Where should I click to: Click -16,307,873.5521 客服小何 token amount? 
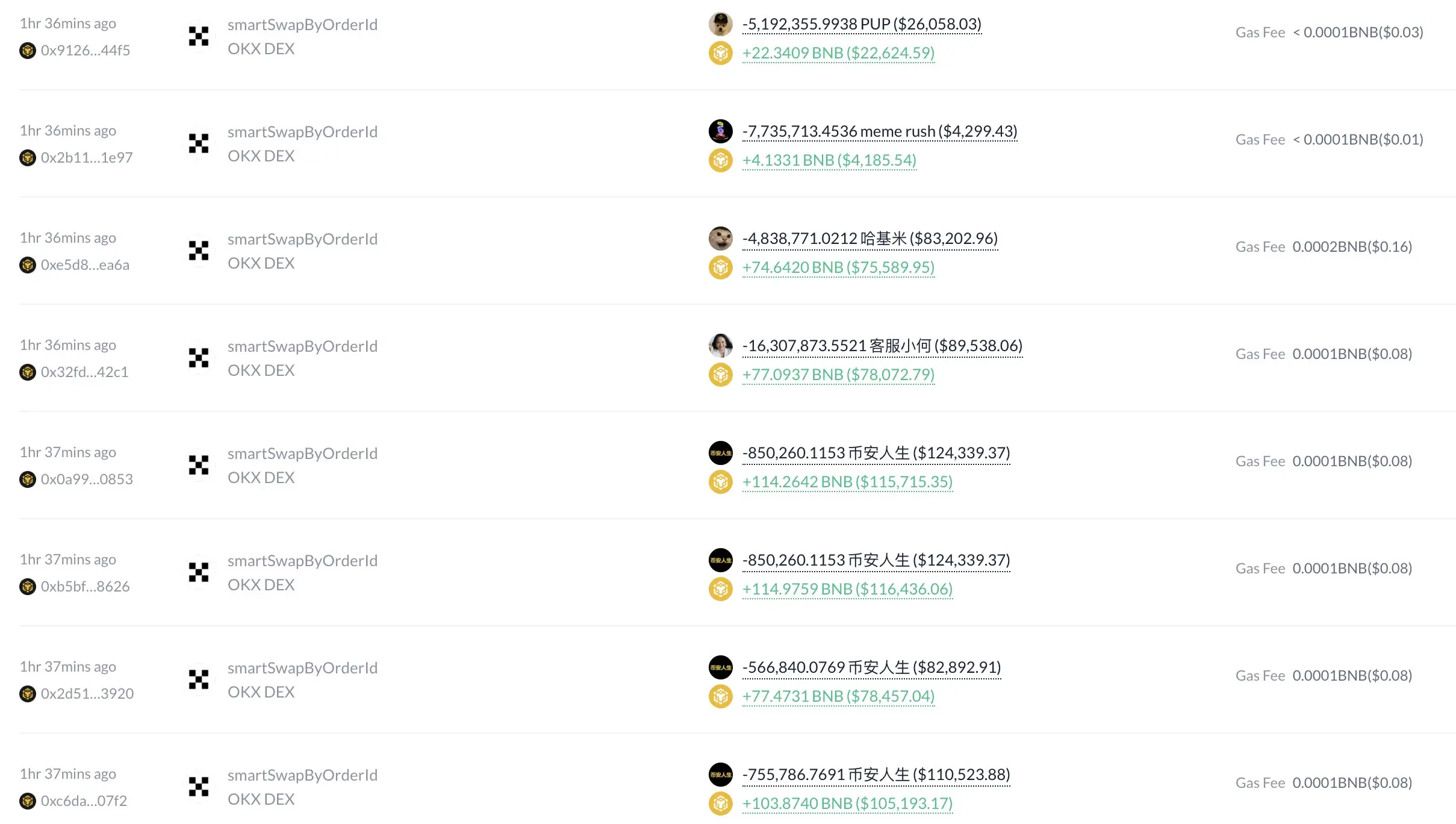[882, 346]
